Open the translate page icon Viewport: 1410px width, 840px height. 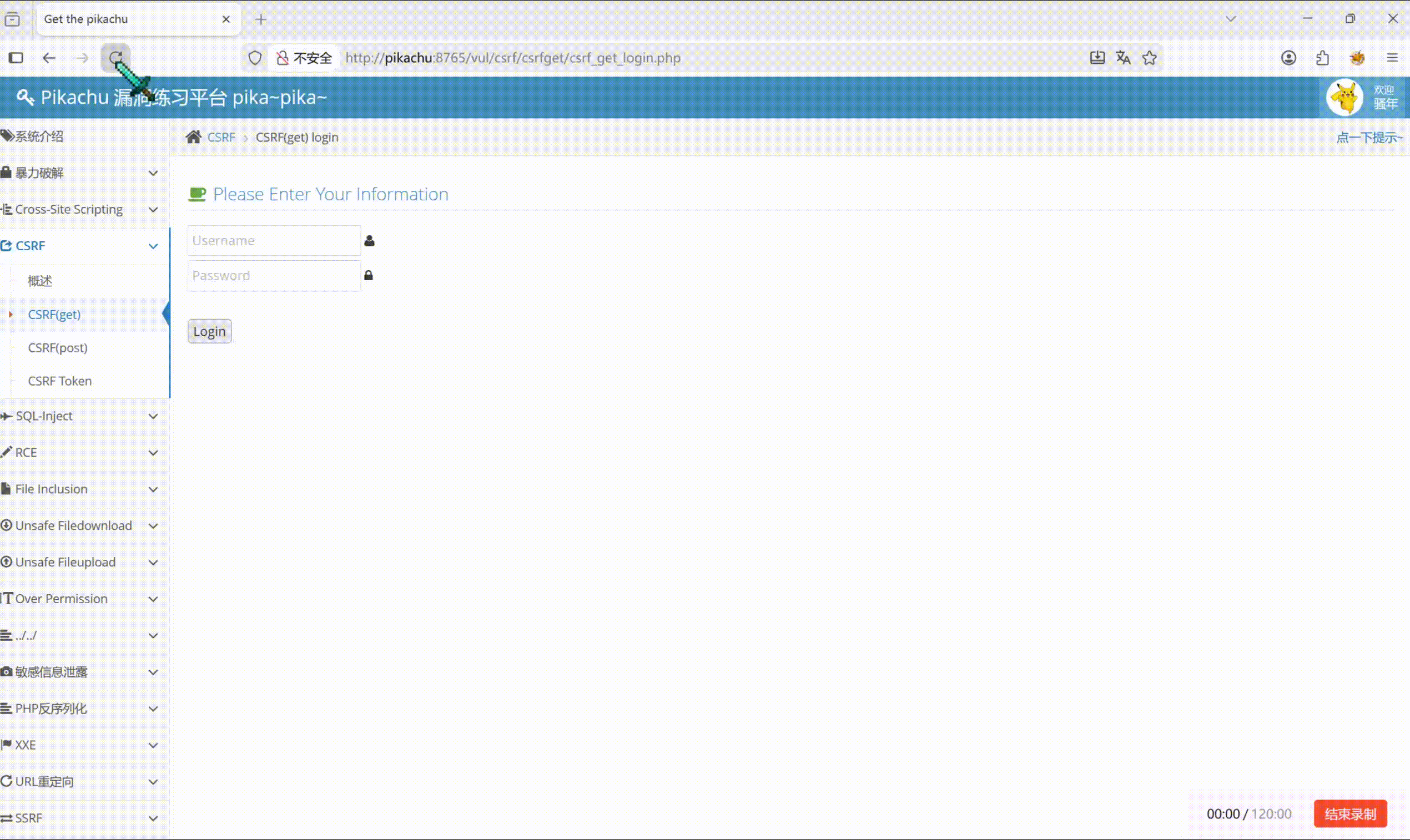click(1124, 58)
